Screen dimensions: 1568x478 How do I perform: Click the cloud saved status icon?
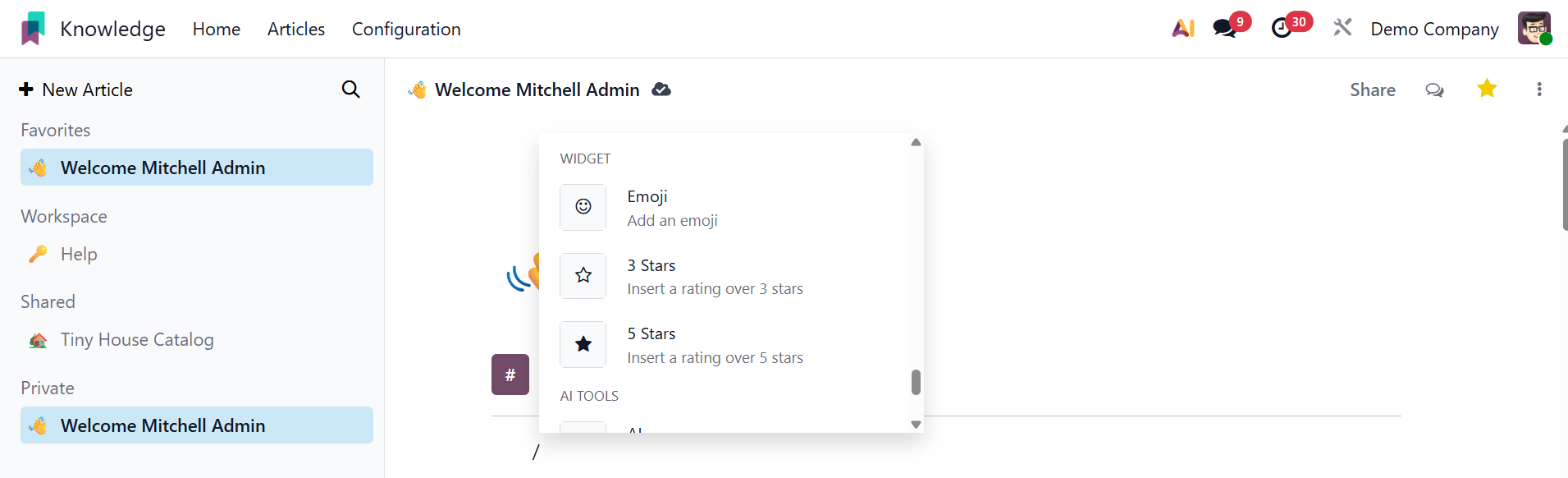[661, 90]
